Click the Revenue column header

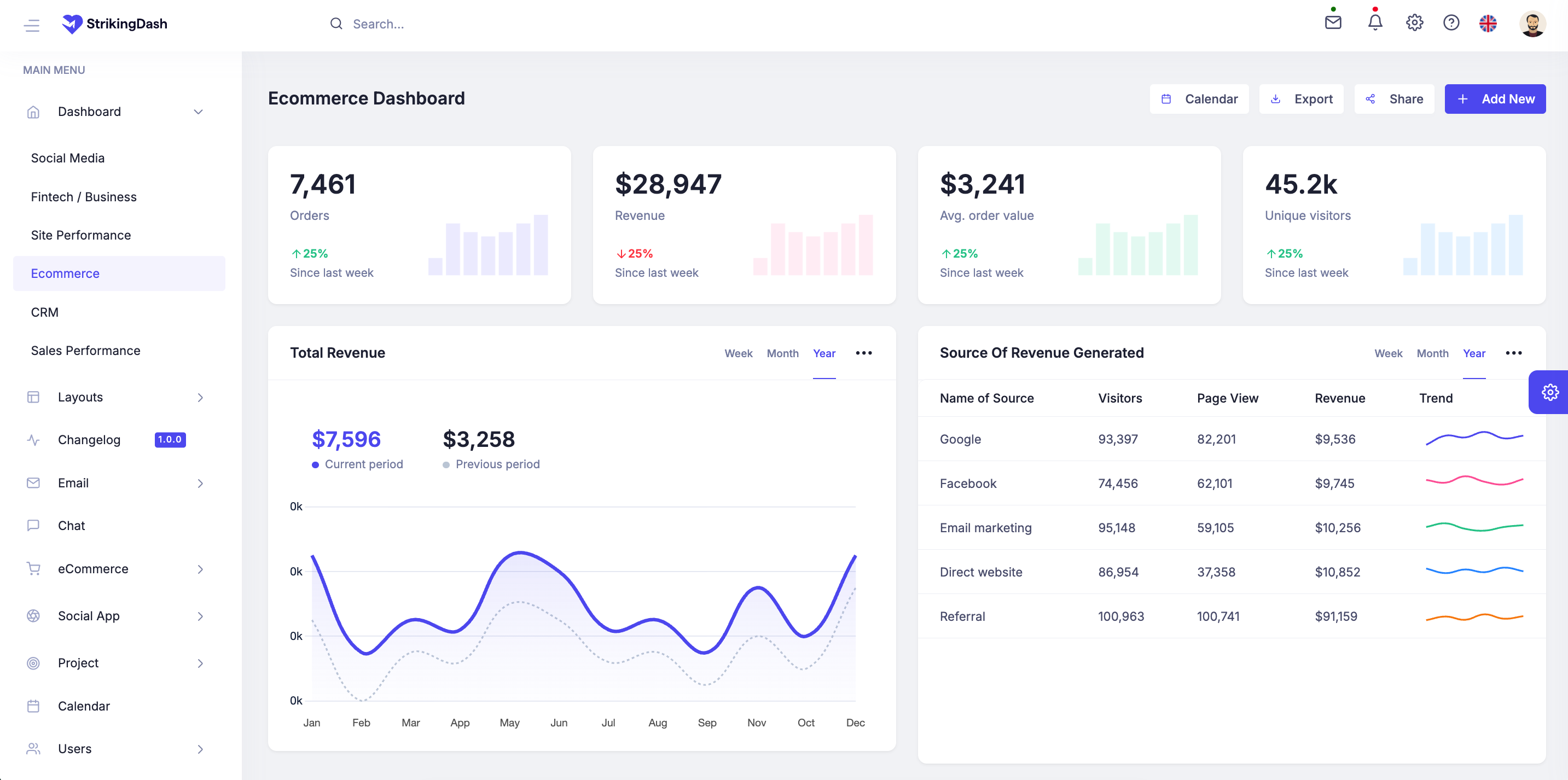(1340, 398)
